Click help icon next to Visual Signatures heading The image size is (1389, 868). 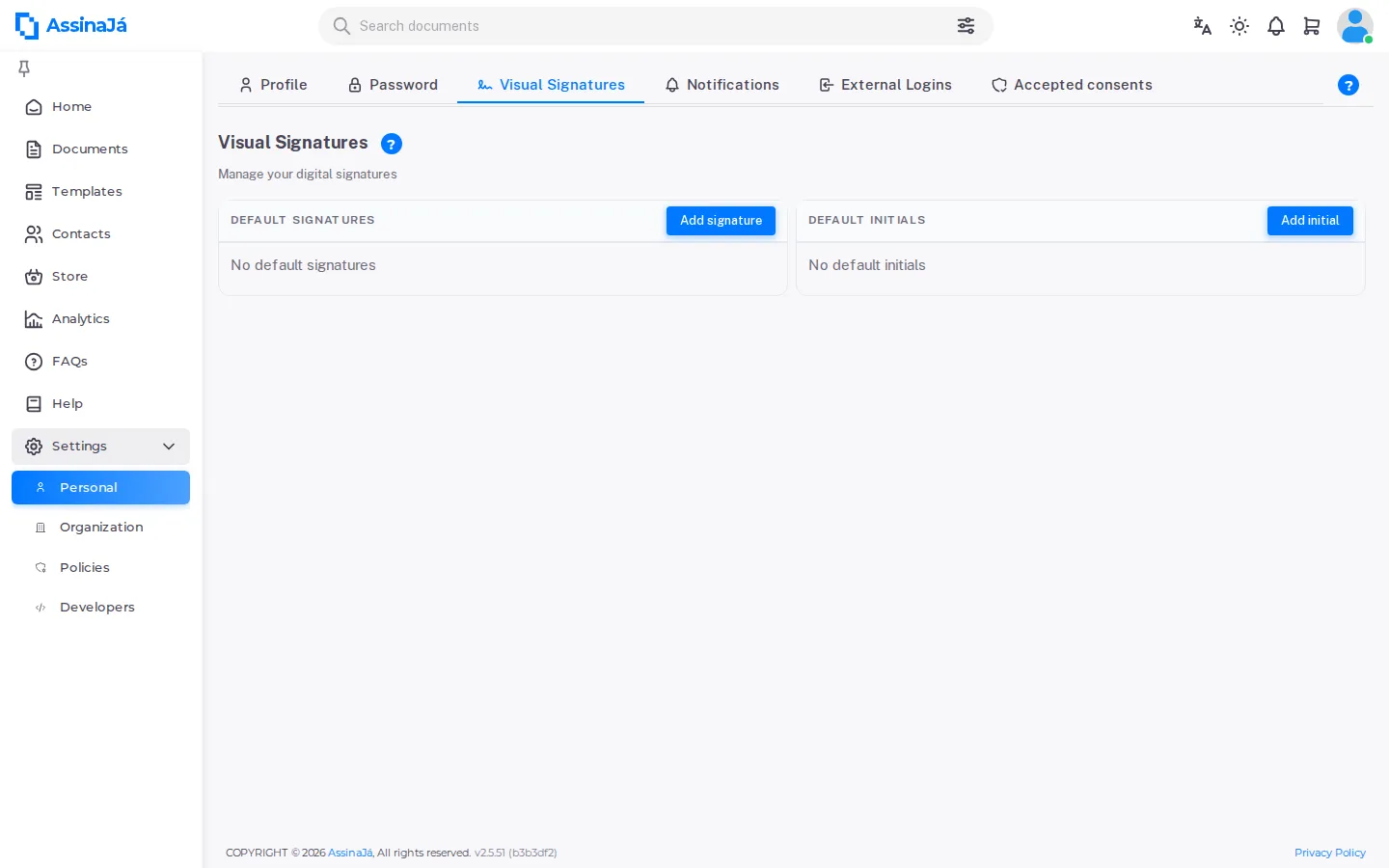(x=392, y=144)
